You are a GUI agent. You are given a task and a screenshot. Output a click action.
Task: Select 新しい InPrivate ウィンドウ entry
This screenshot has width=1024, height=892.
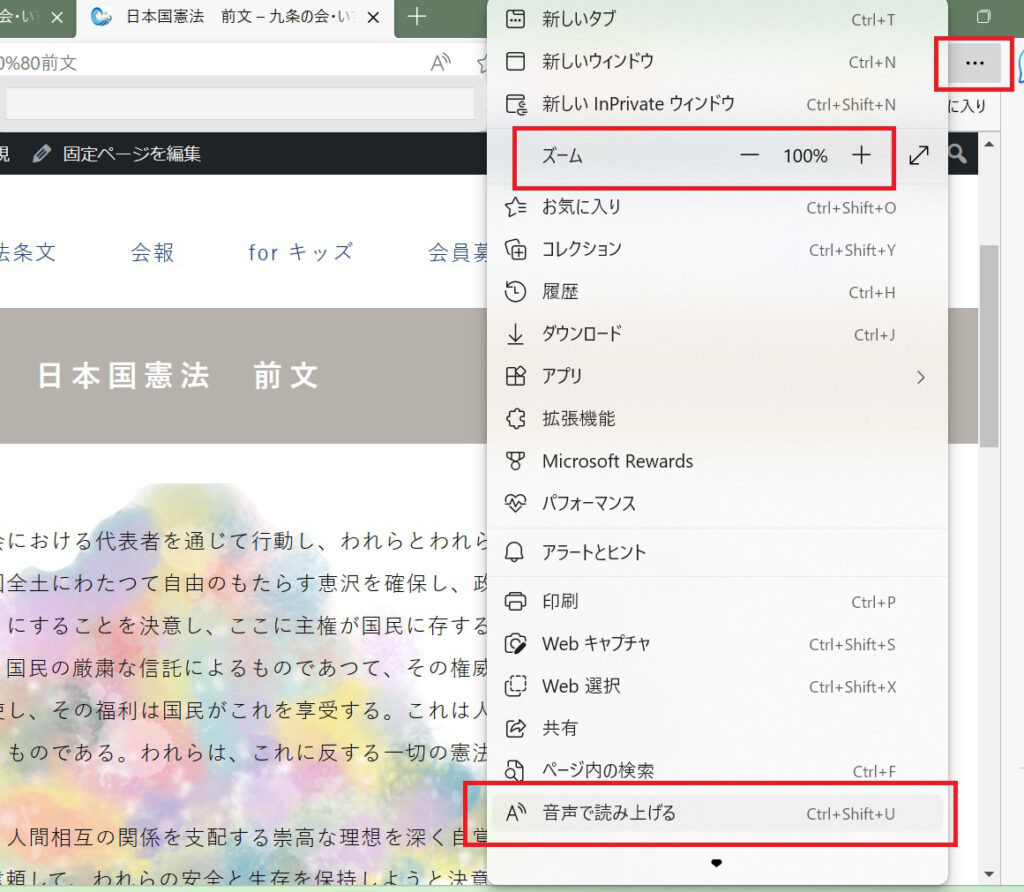716,104
